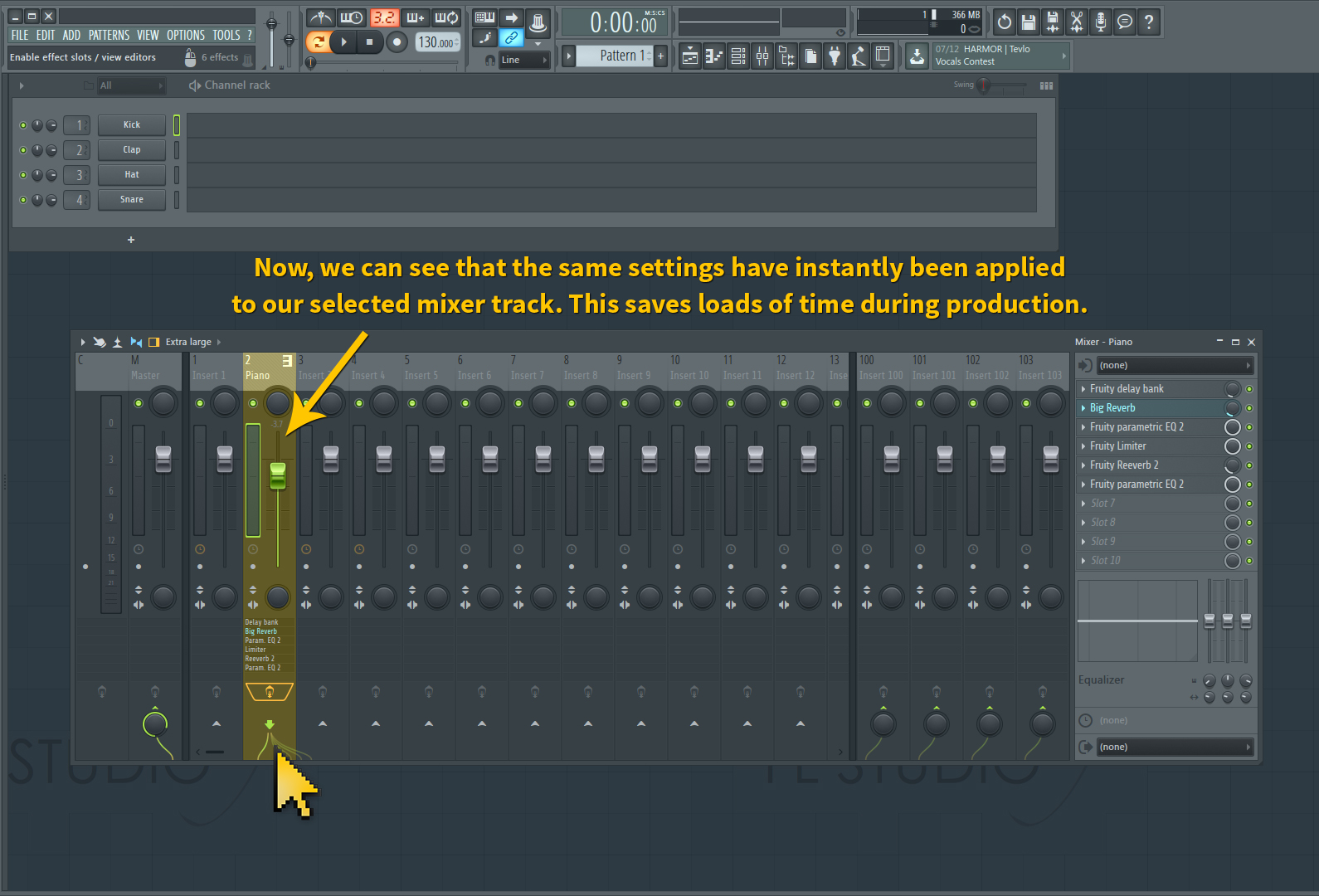Screen dimensions: 1319x896
Task: Toggle step editing mode icon
Action: click(485, 37)
